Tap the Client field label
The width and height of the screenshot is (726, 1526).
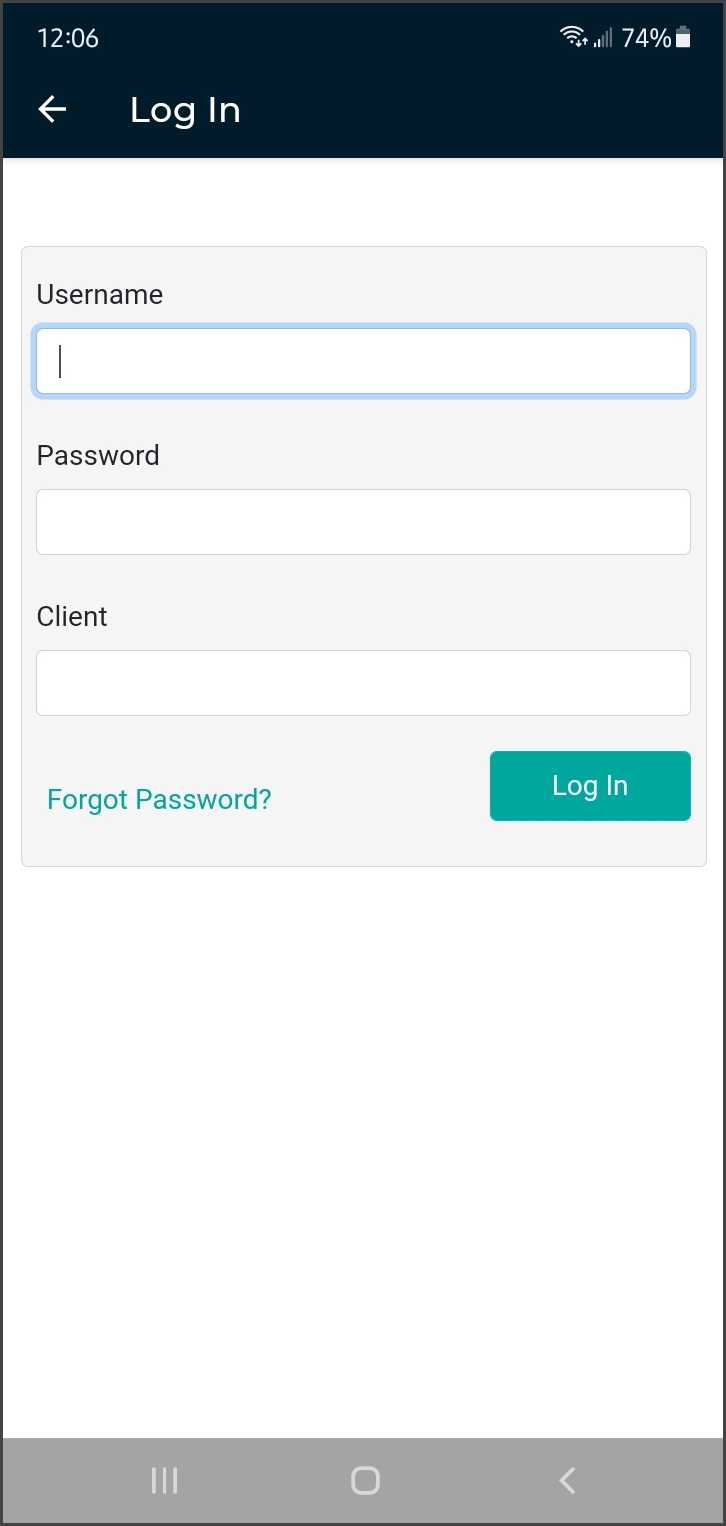tap(72, 617)
